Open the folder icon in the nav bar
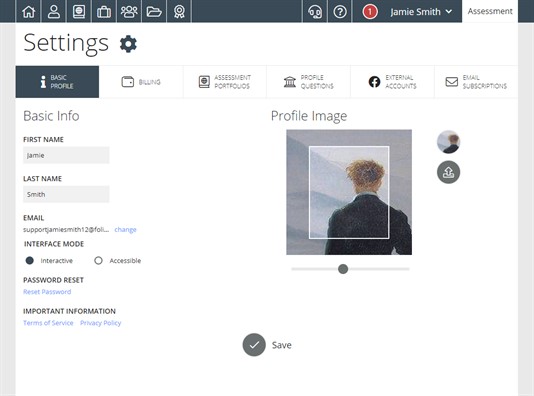534x396 pixels. click(154, 12)
